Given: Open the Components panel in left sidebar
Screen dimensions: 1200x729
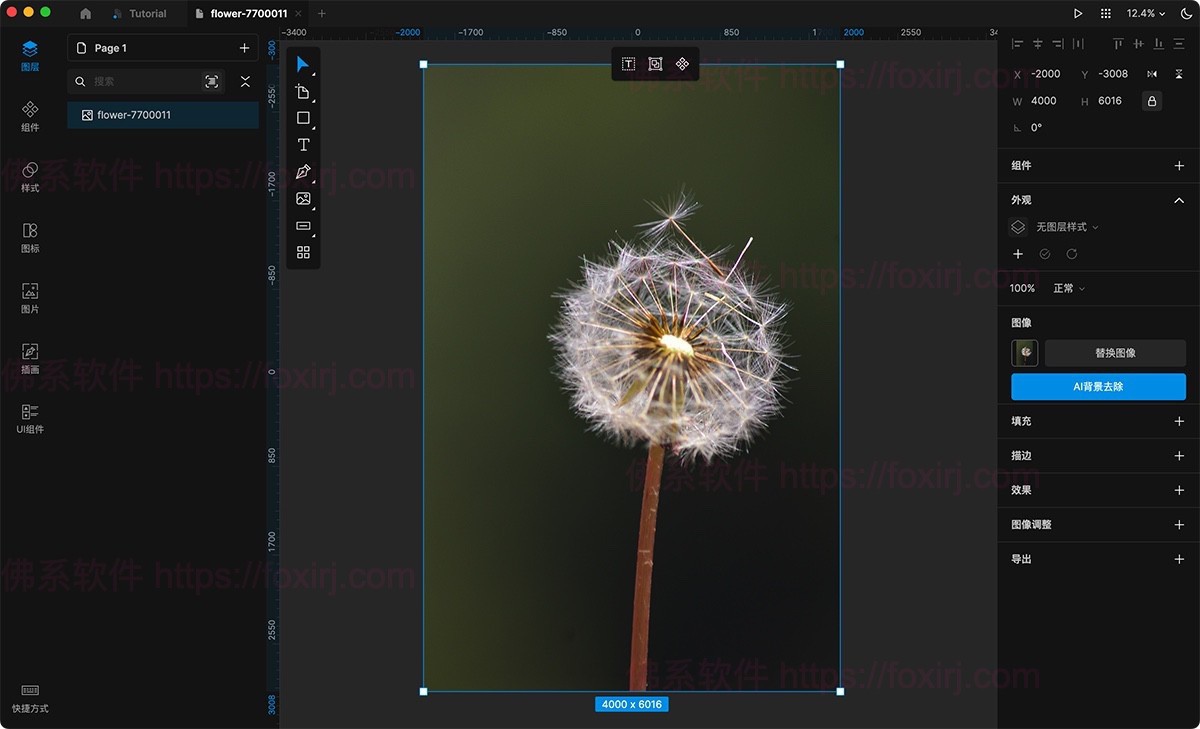Looking at the screenshot, I should (30, 116).
